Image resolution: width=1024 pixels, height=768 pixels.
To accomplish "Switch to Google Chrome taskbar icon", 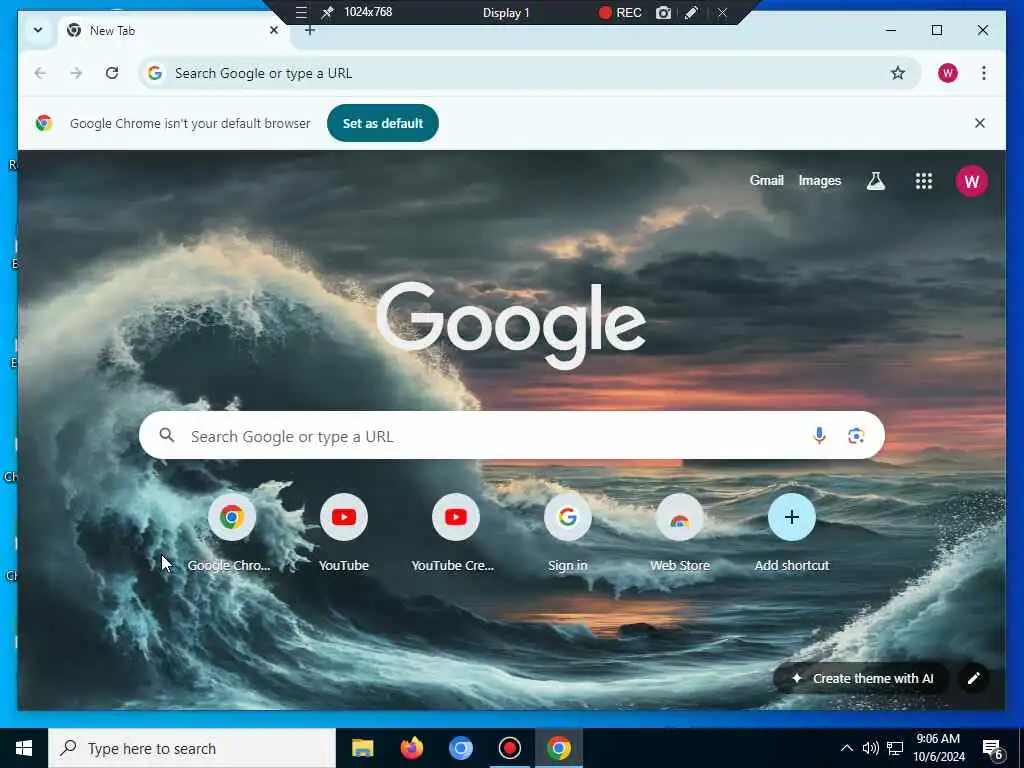I will pos(558,748).
